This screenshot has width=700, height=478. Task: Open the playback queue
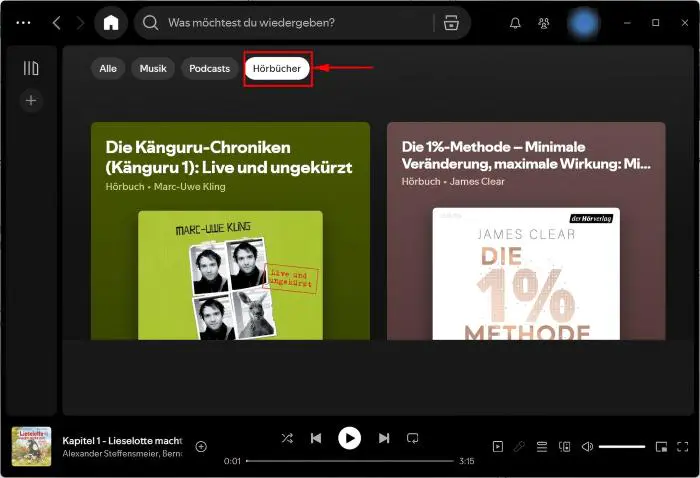(542, 446)
